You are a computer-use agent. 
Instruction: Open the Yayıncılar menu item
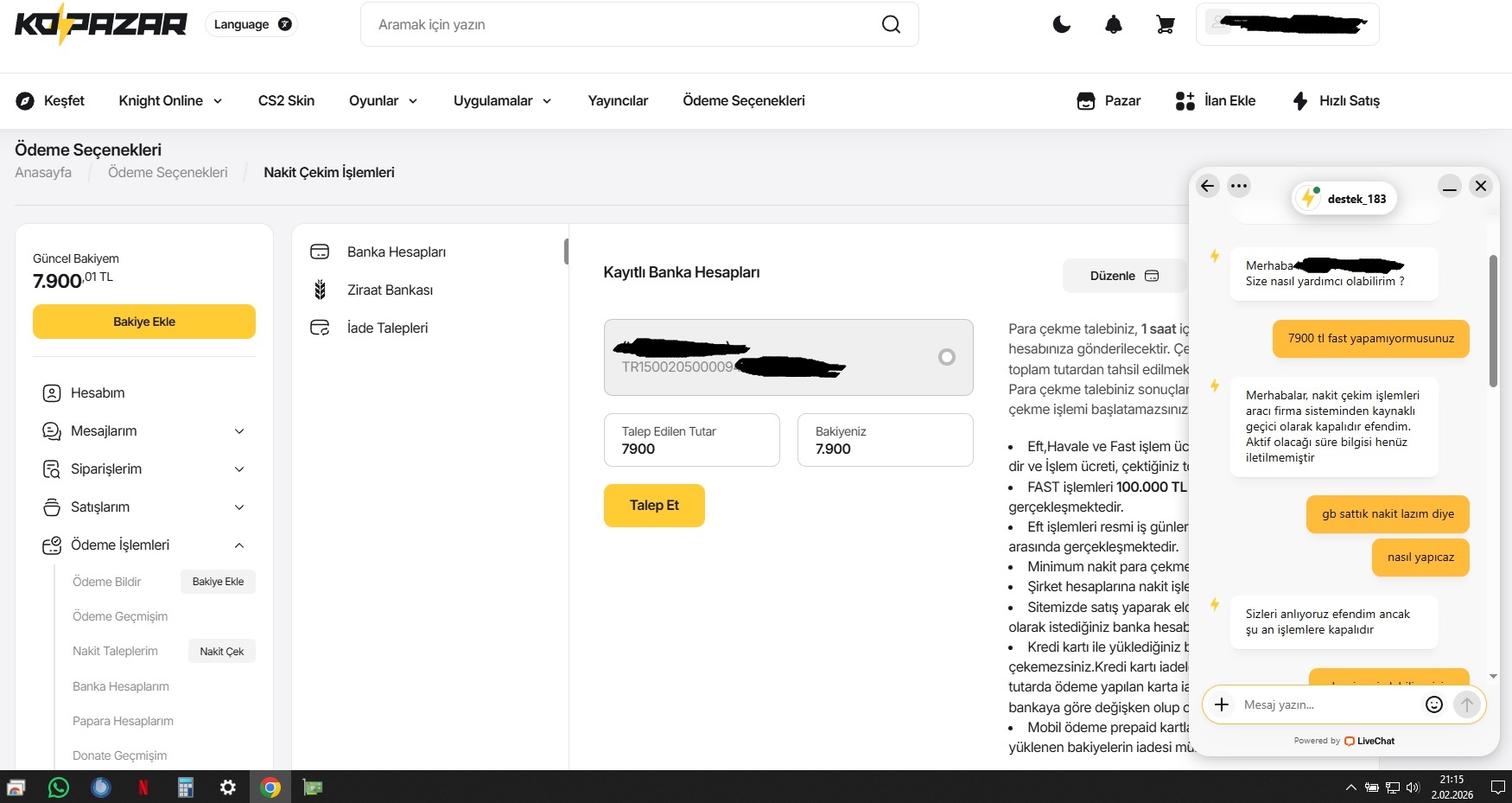618,100
